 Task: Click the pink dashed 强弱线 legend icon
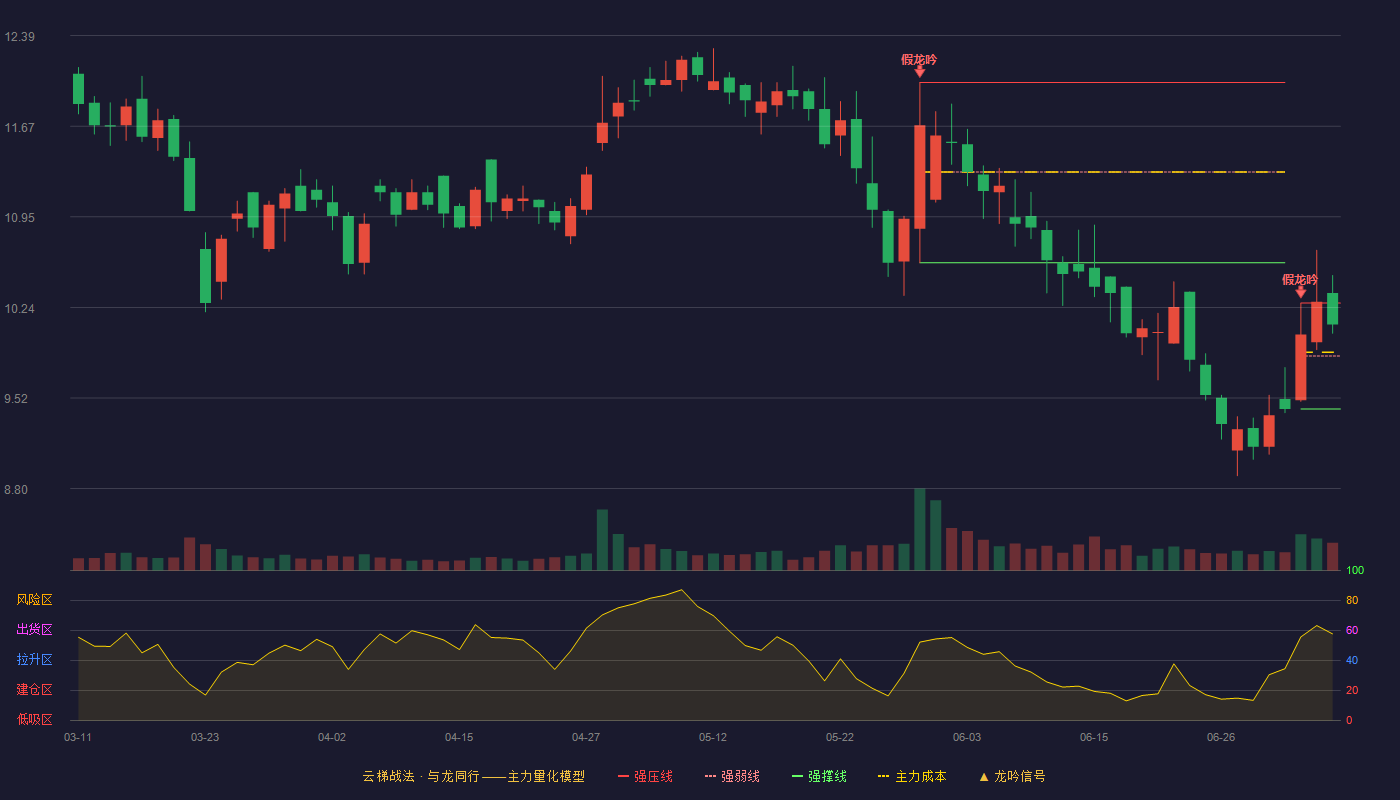(710, 776)
